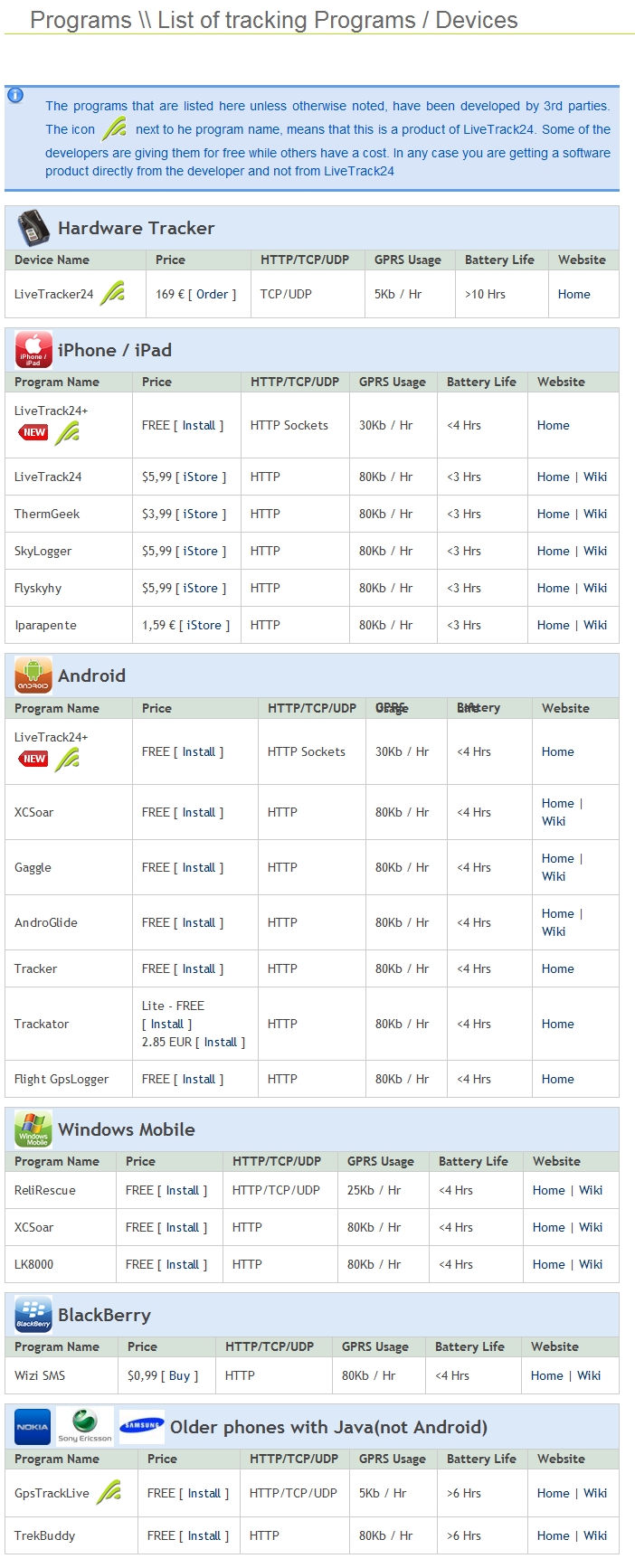The width and height of the screenshot is (635, 1568).
Task: Click the BlackBerry logo icon
Action: (x=33, y=1315)
